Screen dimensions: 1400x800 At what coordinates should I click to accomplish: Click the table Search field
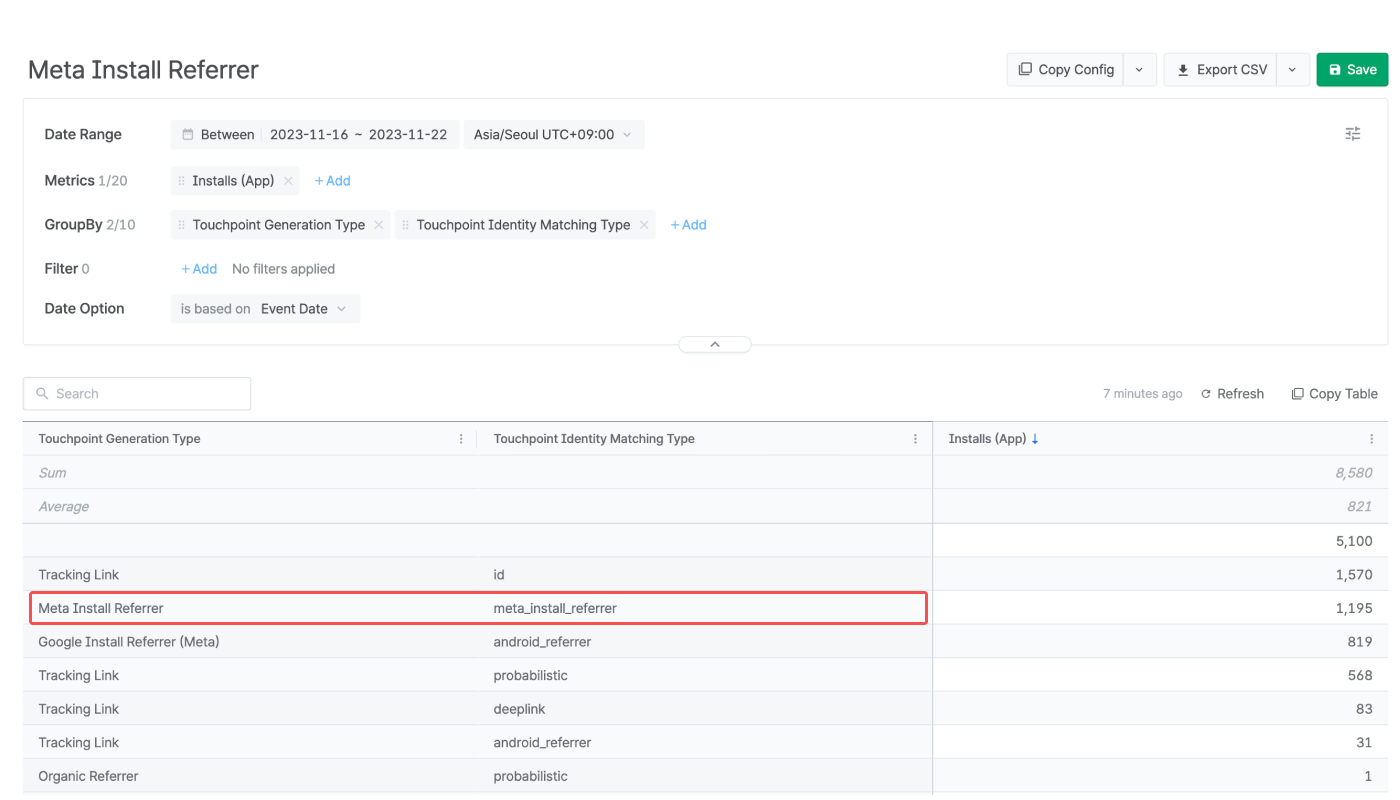point(137,394)
